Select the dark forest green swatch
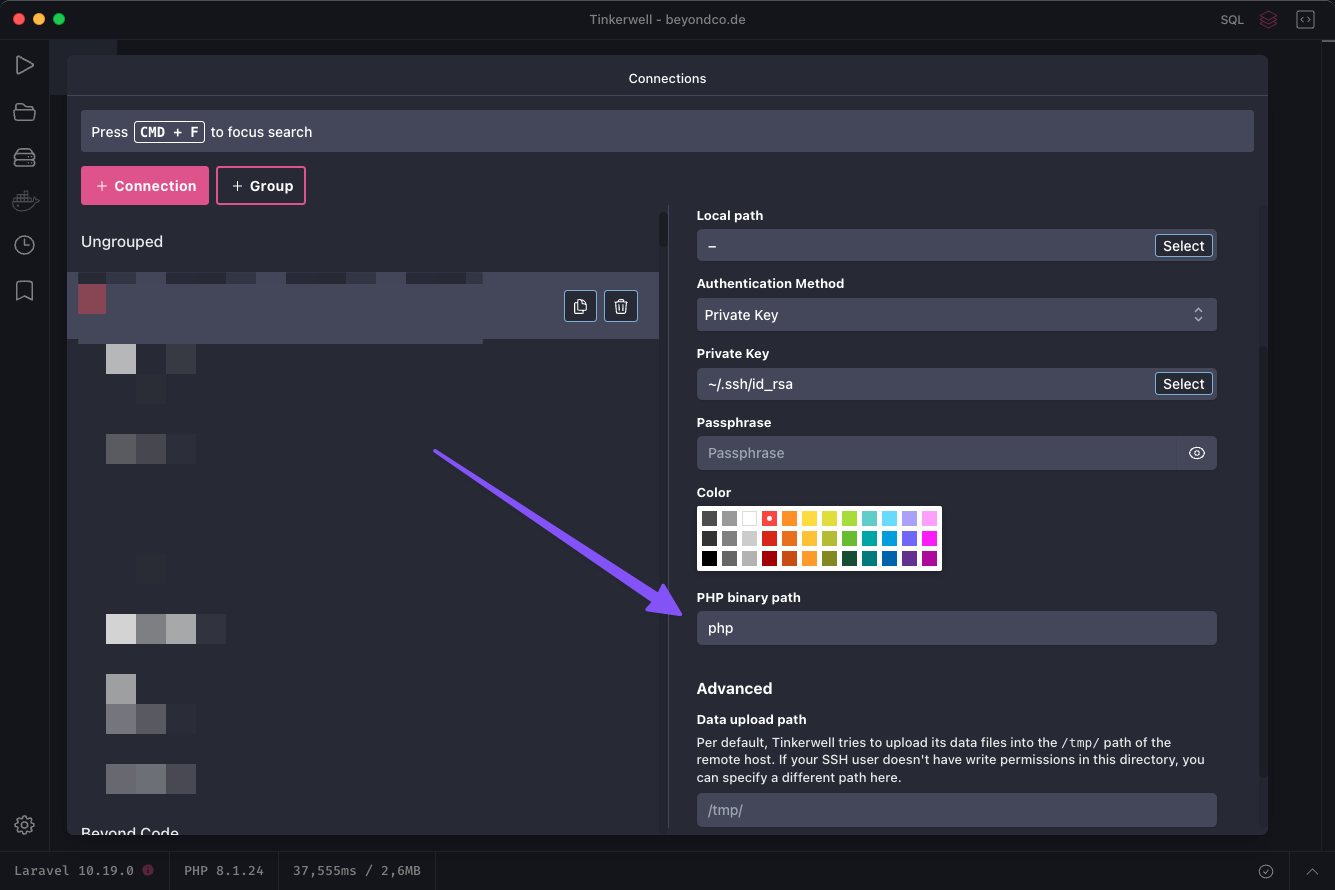 (x=849, y=558)
